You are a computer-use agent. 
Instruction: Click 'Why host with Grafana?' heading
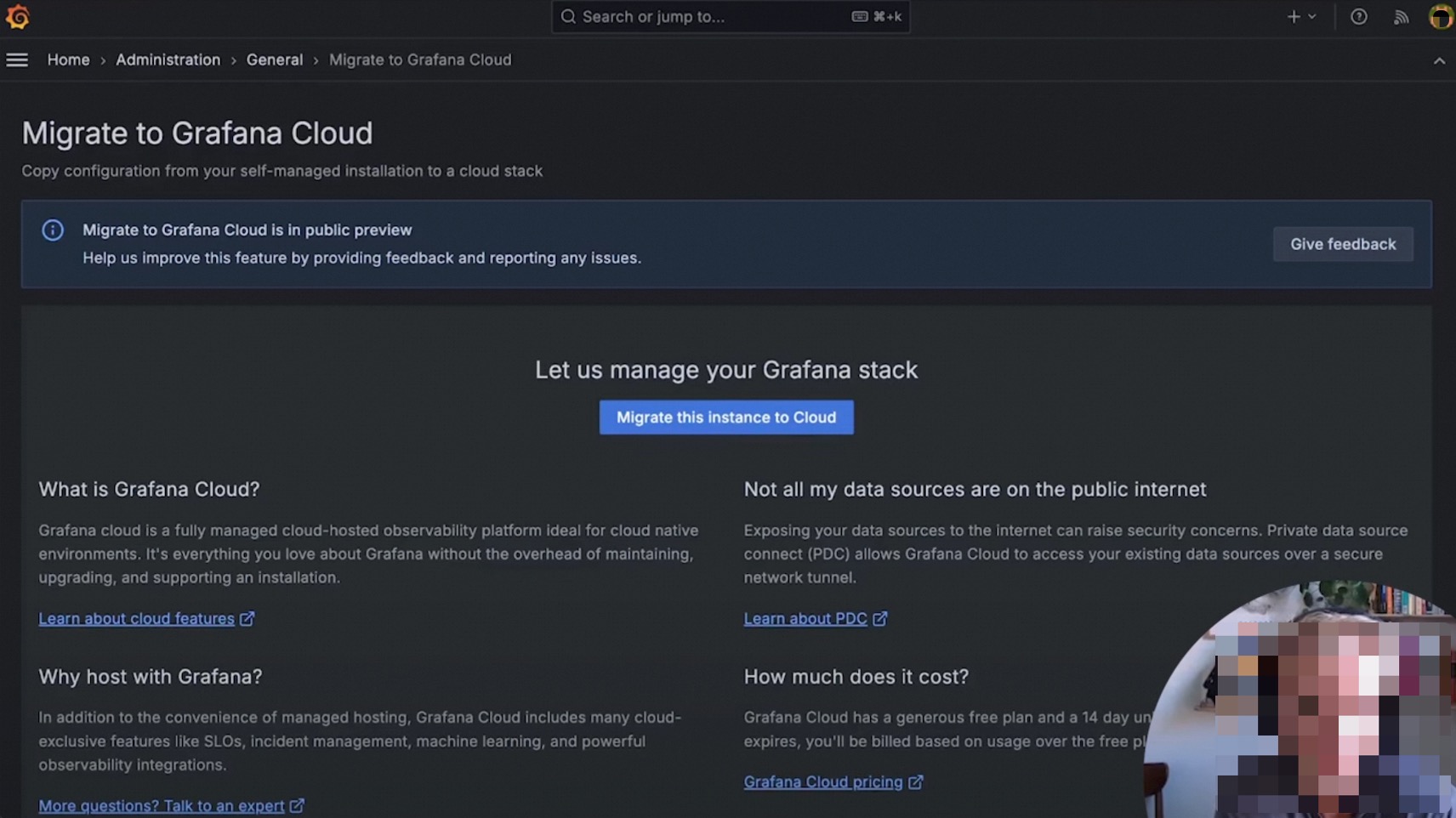pyautogui.click(x=151, y=677)
